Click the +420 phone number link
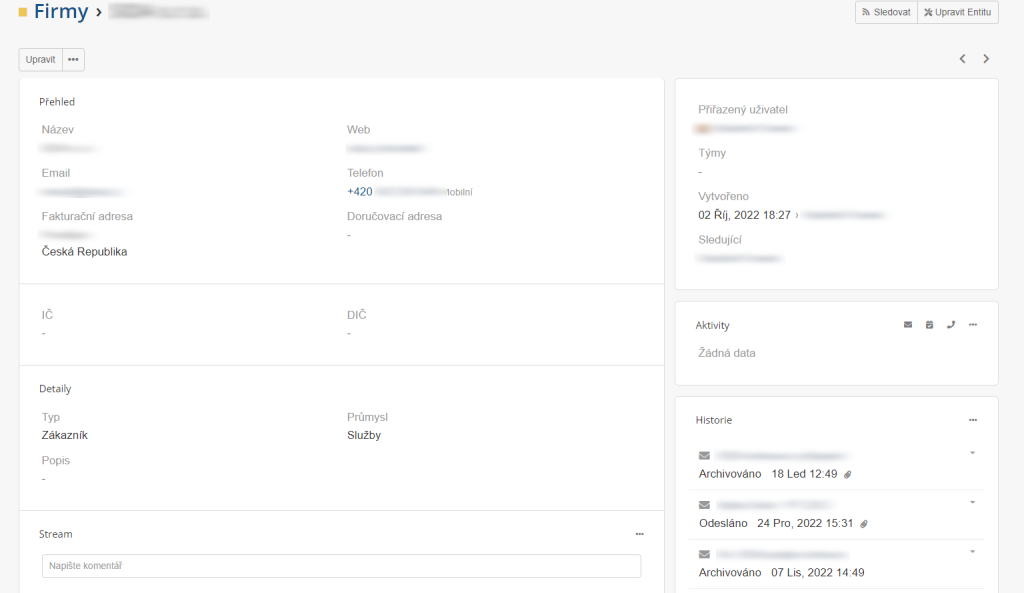 [x=360, y=191]
